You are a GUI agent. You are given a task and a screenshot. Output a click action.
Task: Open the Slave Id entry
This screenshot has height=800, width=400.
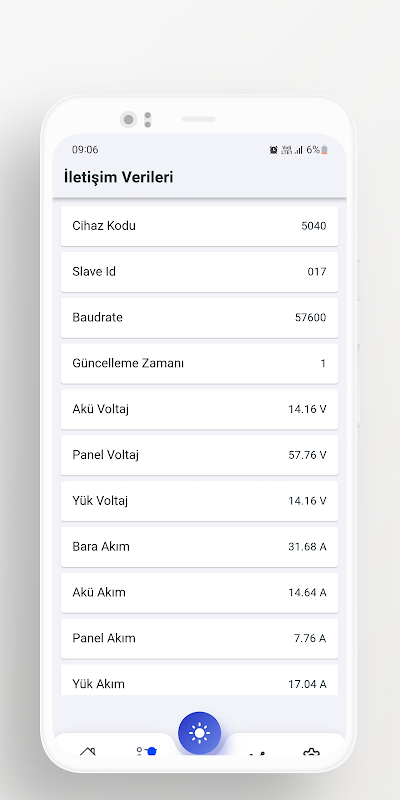[199, 272]
